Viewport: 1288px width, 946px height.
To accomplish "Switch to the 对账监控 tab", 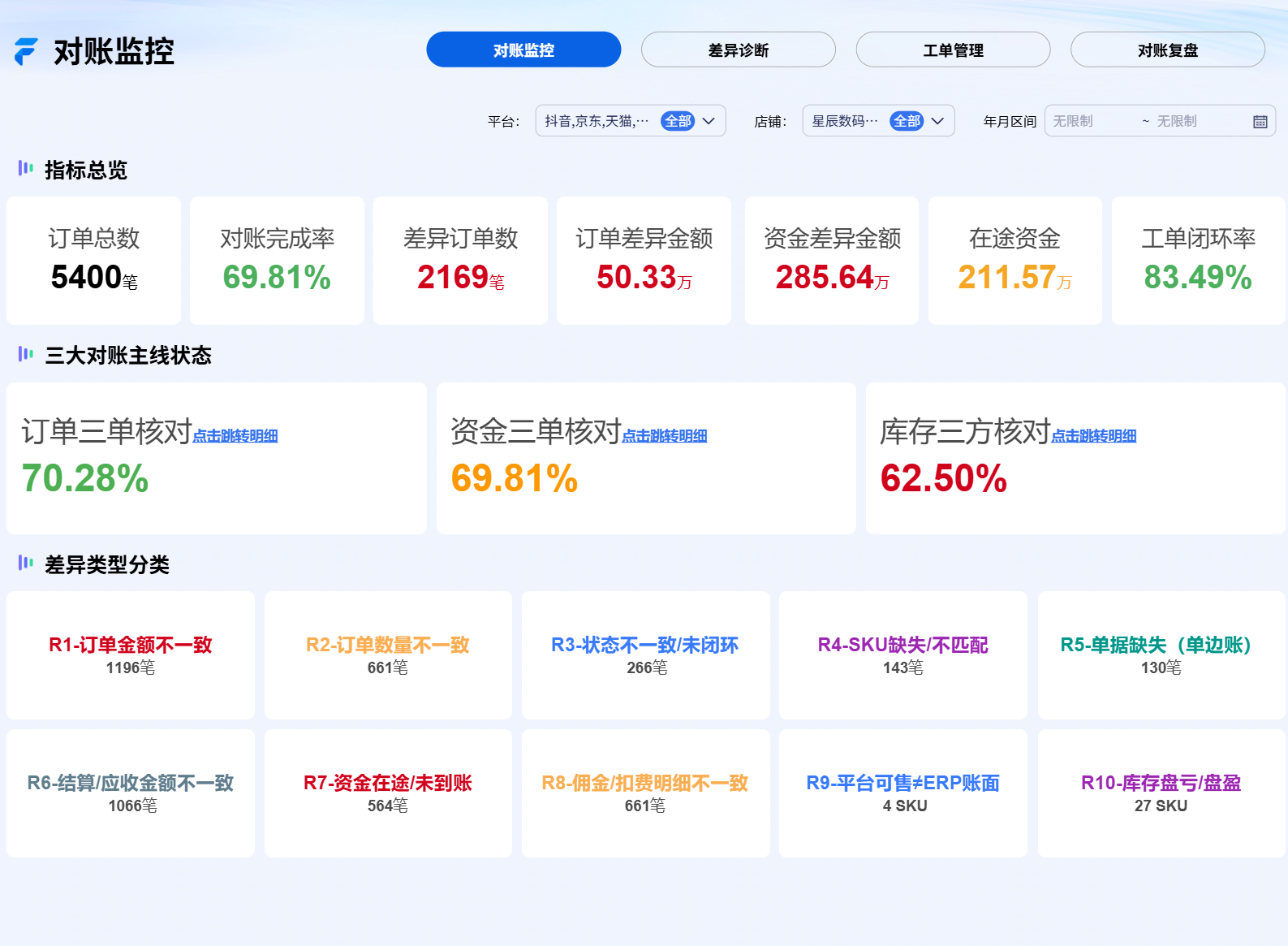I will click(523, 50).
